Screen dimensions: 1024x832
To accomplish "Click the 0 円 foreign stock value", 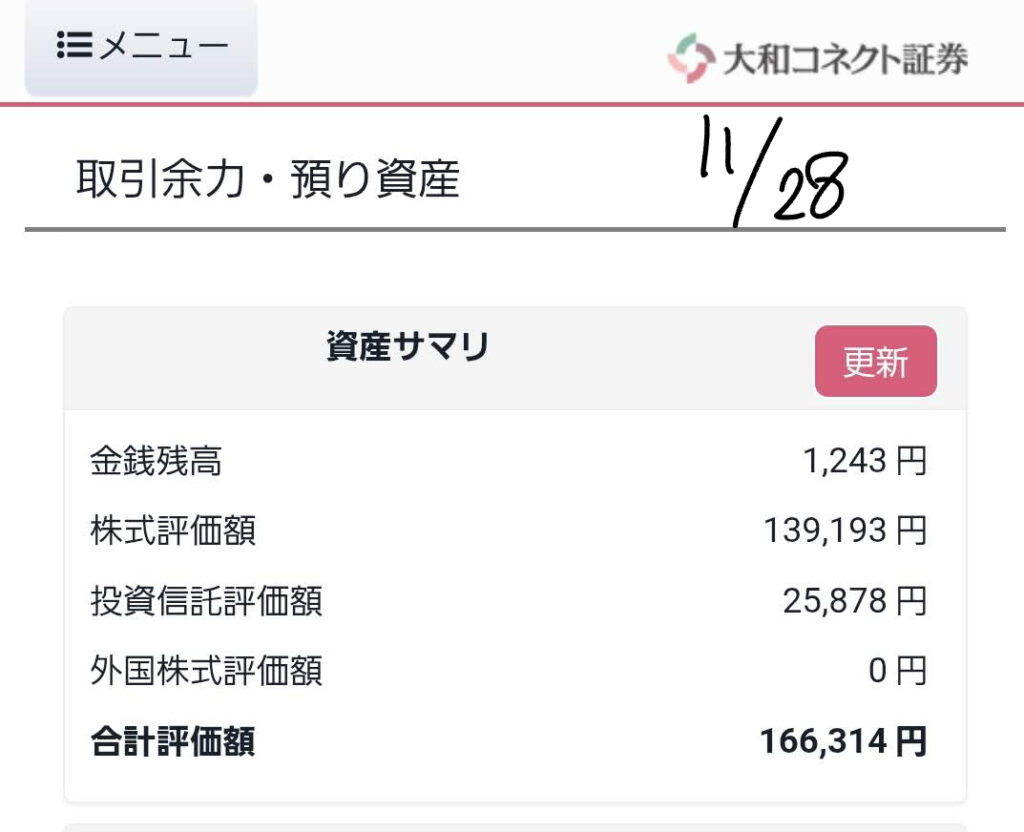I will click(x=896, y=671).
